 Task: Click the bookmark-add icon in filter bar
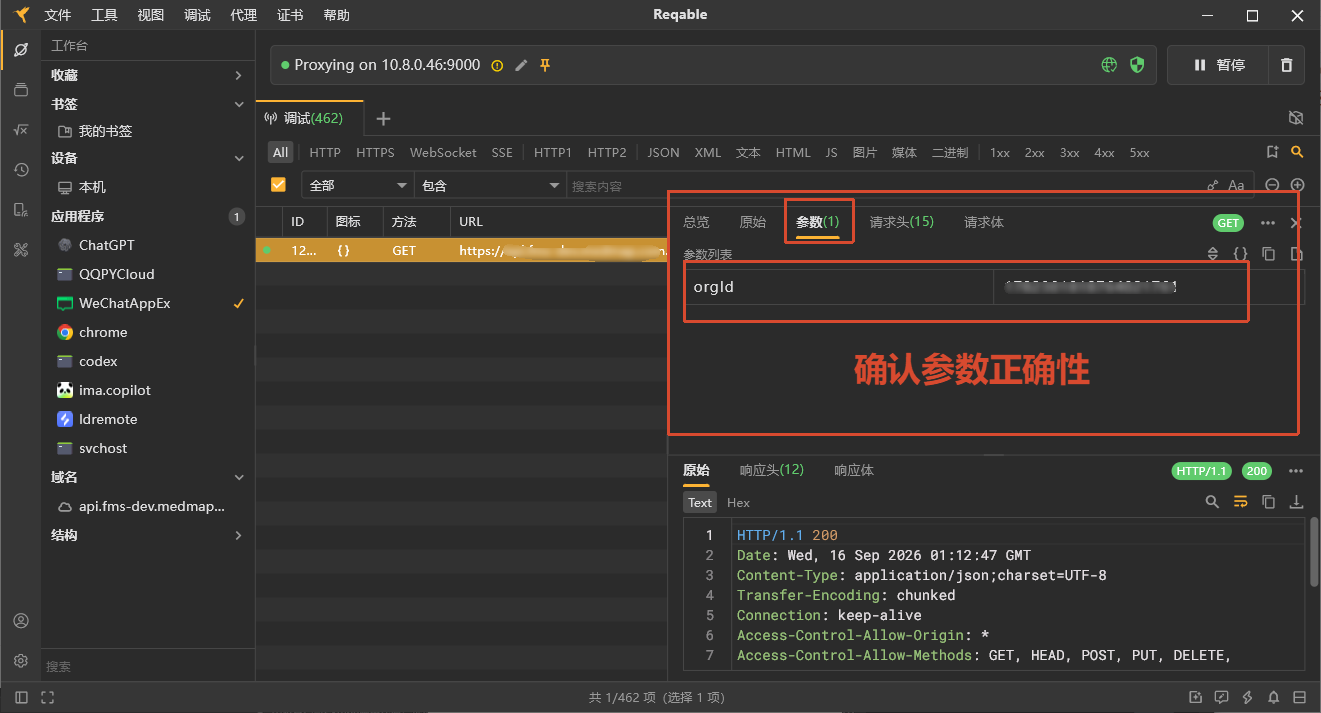pyautogui.click(x=1272, y=152)
